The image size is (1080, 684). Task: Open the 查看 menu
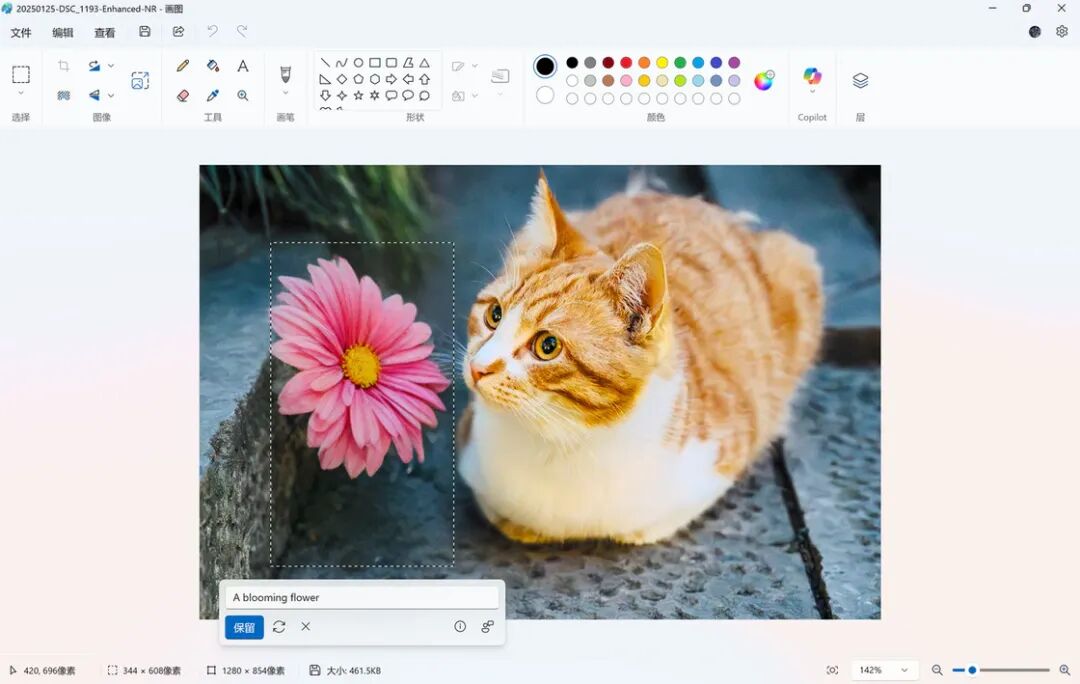point(105,32)
